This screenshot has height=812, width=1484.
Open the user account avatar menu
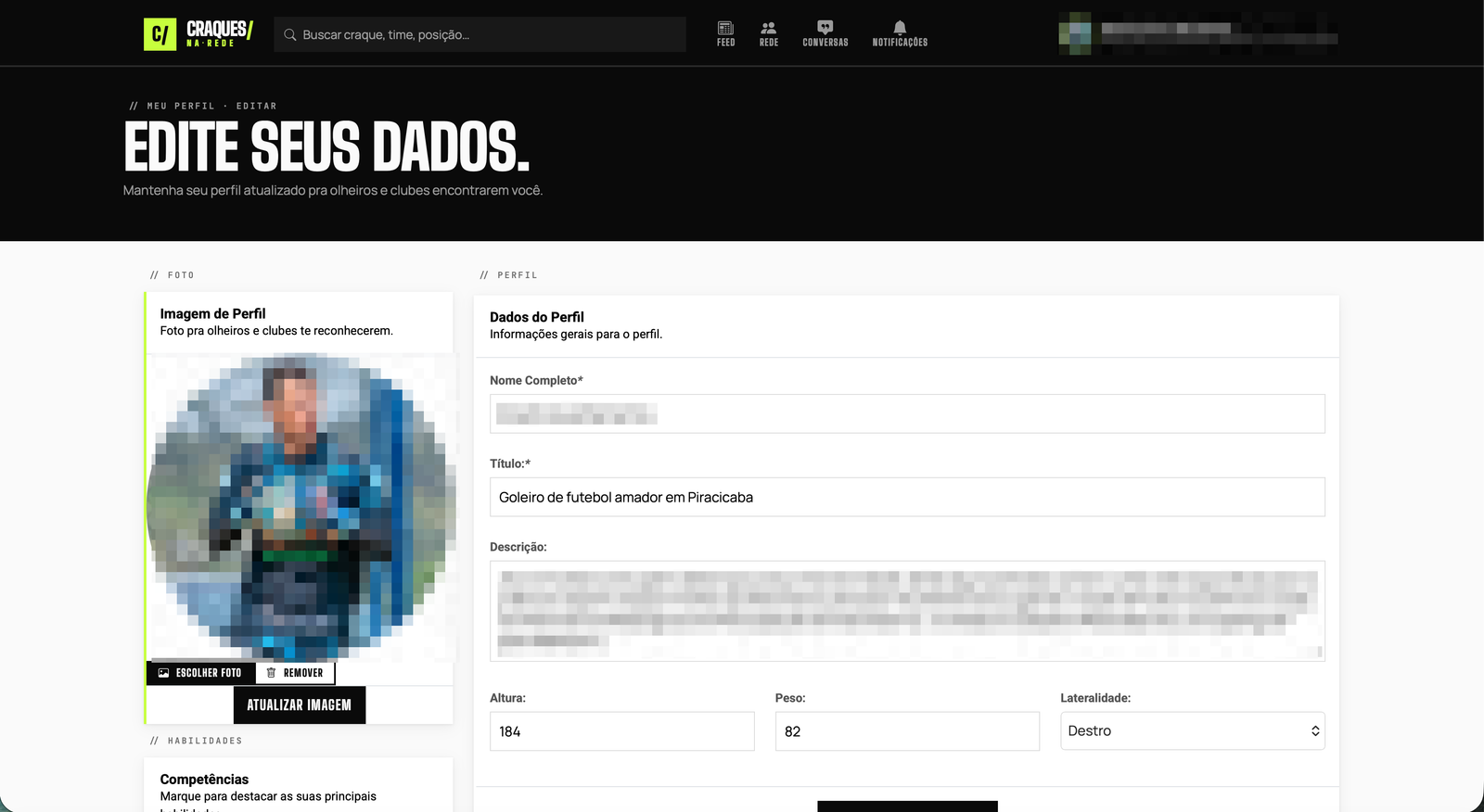1075,33
